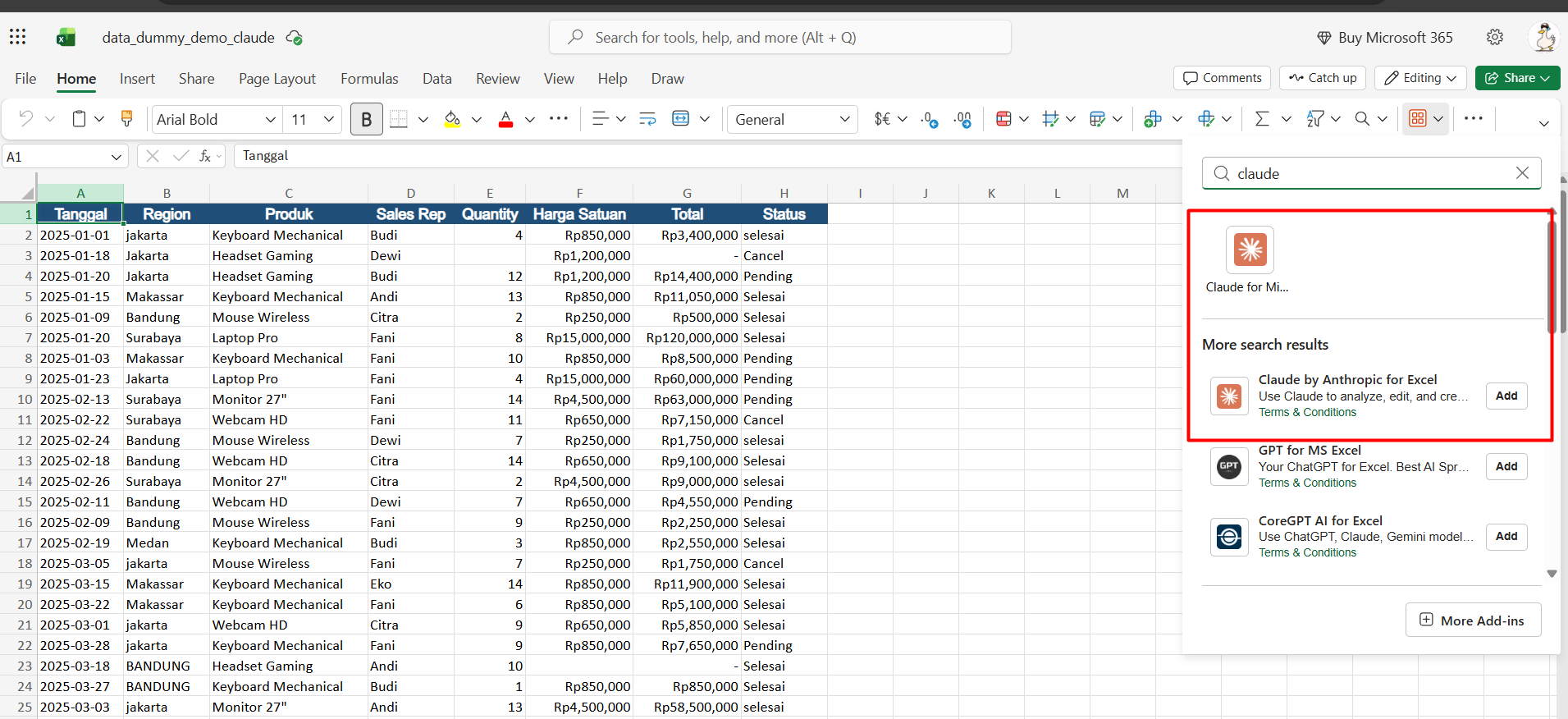Apply the yellow fill color
1568x719 pixels.
pyautogui.click(x=451, y=120)
